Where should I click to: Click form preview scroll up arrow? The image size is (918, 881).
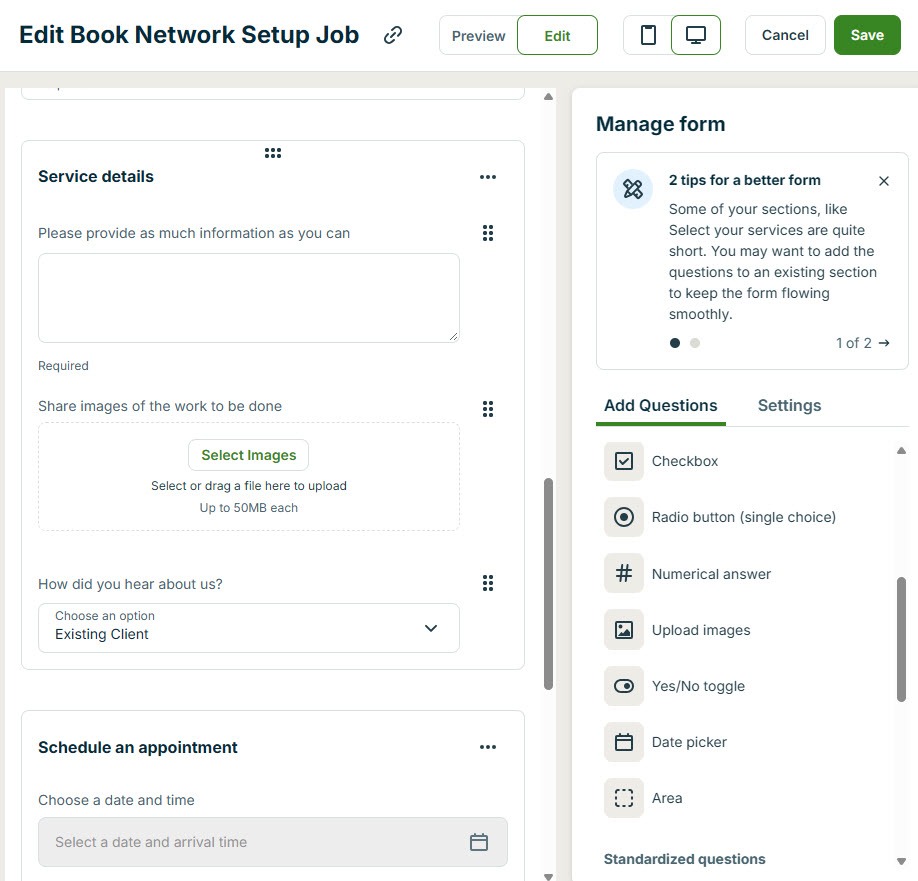[x=549, y=97]
